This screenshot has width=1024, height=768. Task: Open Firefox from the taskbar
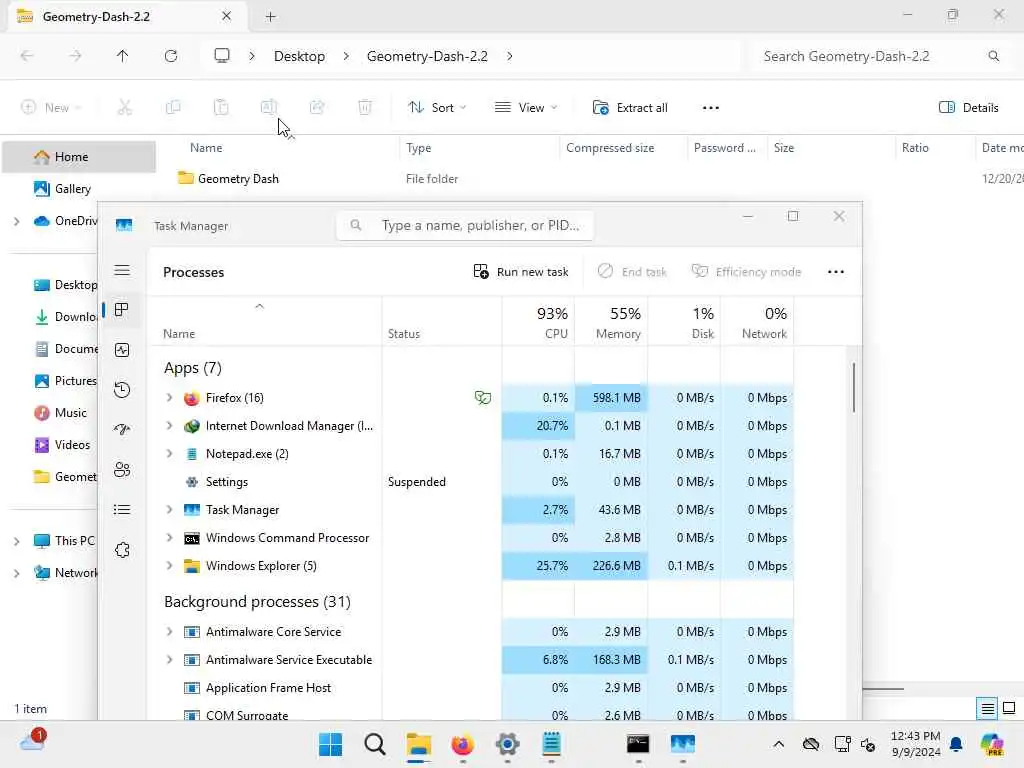click(x=463, y=744)
